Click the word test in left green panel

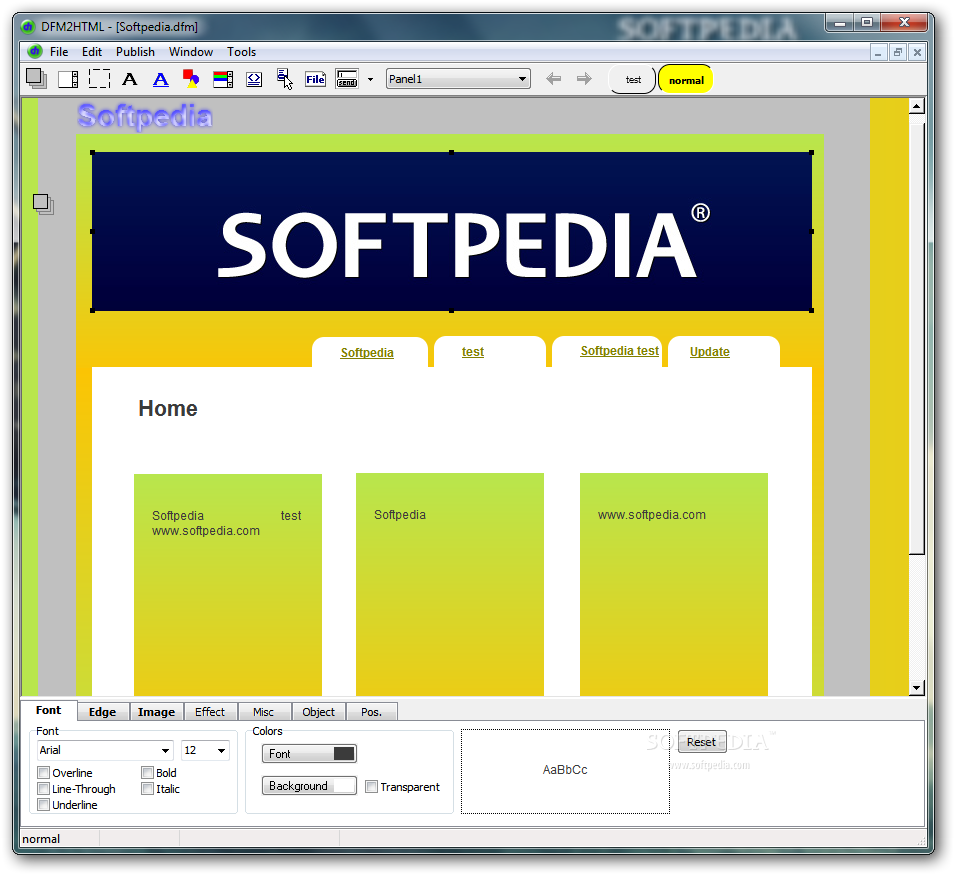[x=291, y=516]
